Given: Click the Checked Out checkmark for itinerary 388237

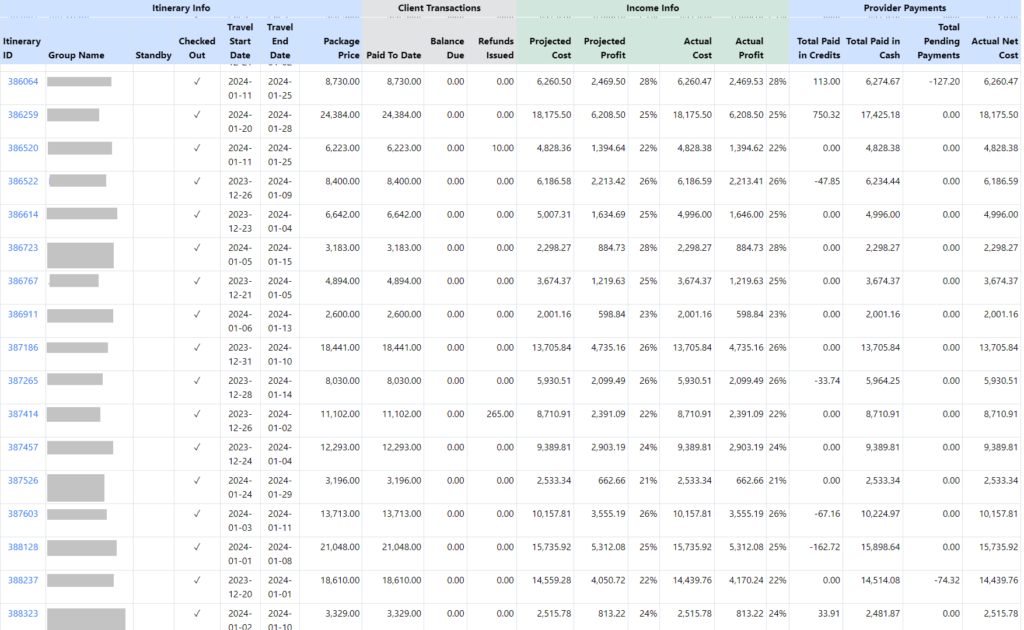Looking at the screenshot, I should click(x=197, y=581).
